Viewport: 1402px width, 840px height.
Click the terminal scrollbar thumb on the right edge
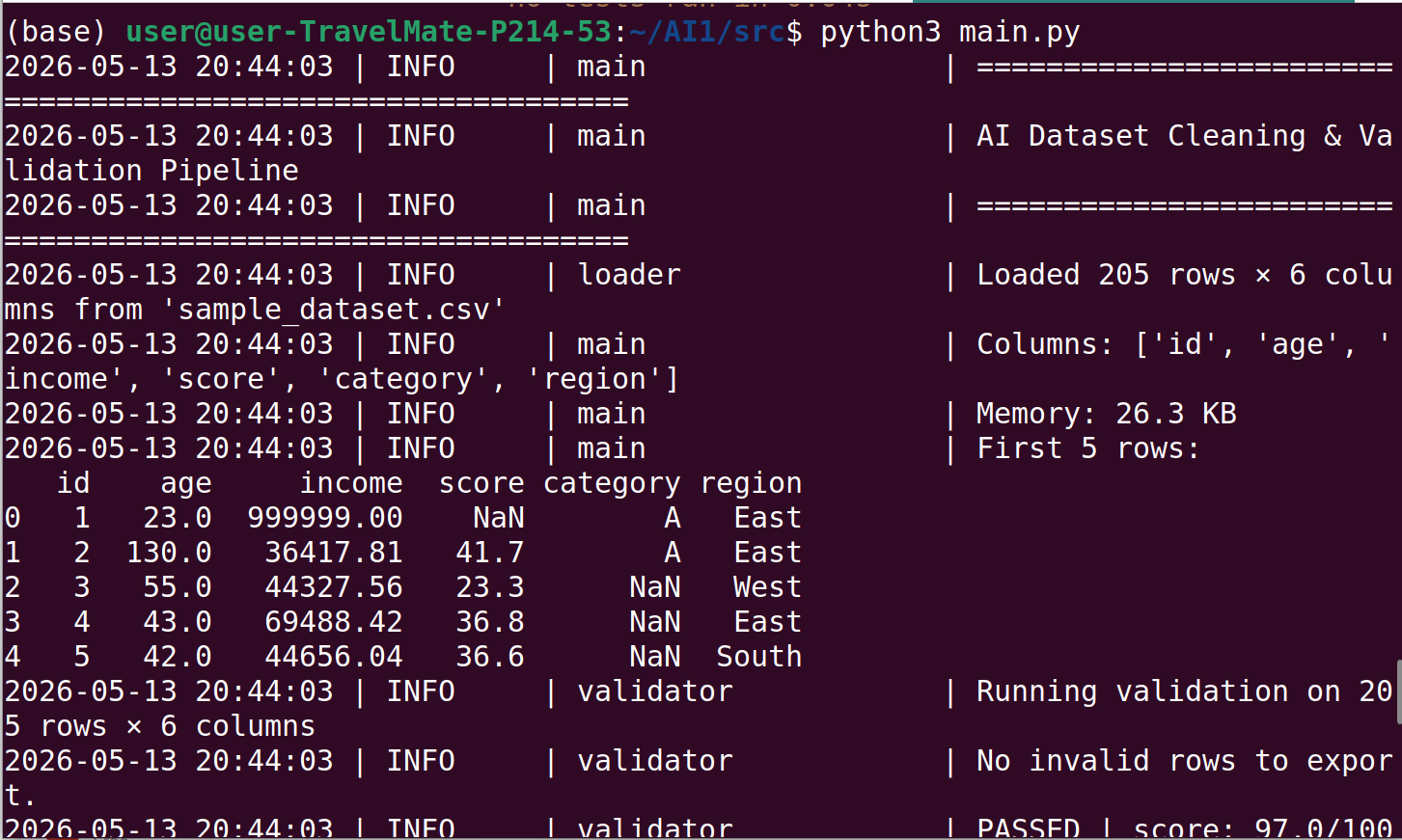(x=1398, y=691)
